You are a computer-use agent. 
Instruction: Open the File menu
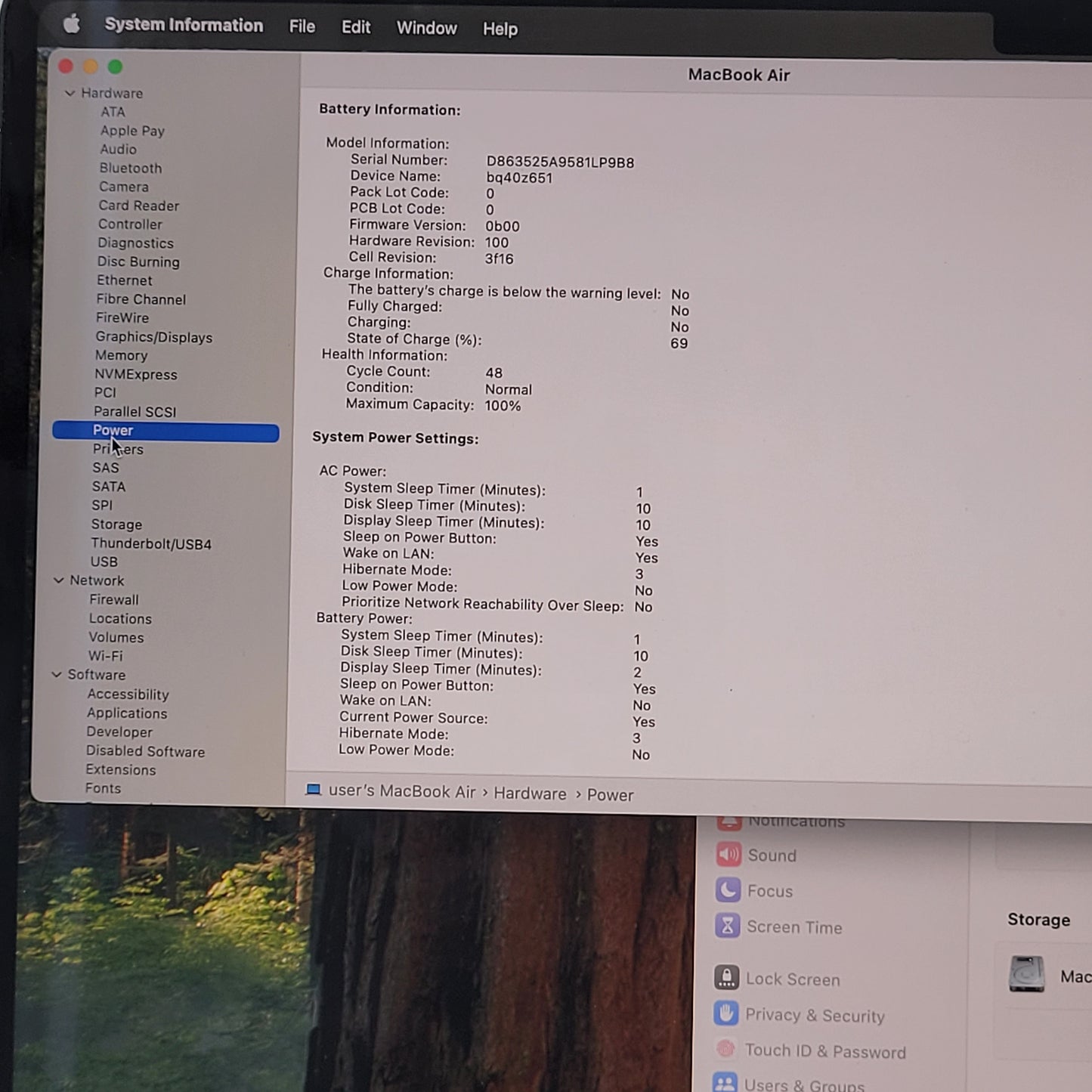(302, 26)
